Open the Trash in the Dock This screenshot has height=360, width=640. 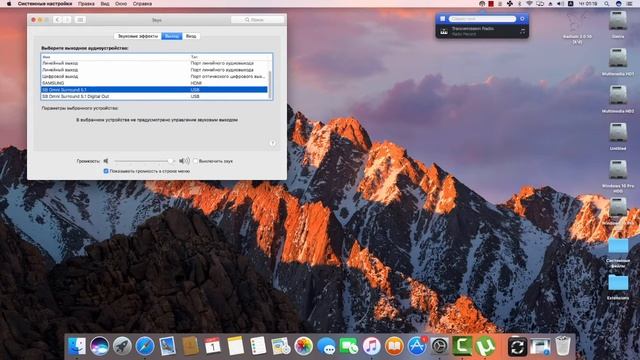(563, 346)
